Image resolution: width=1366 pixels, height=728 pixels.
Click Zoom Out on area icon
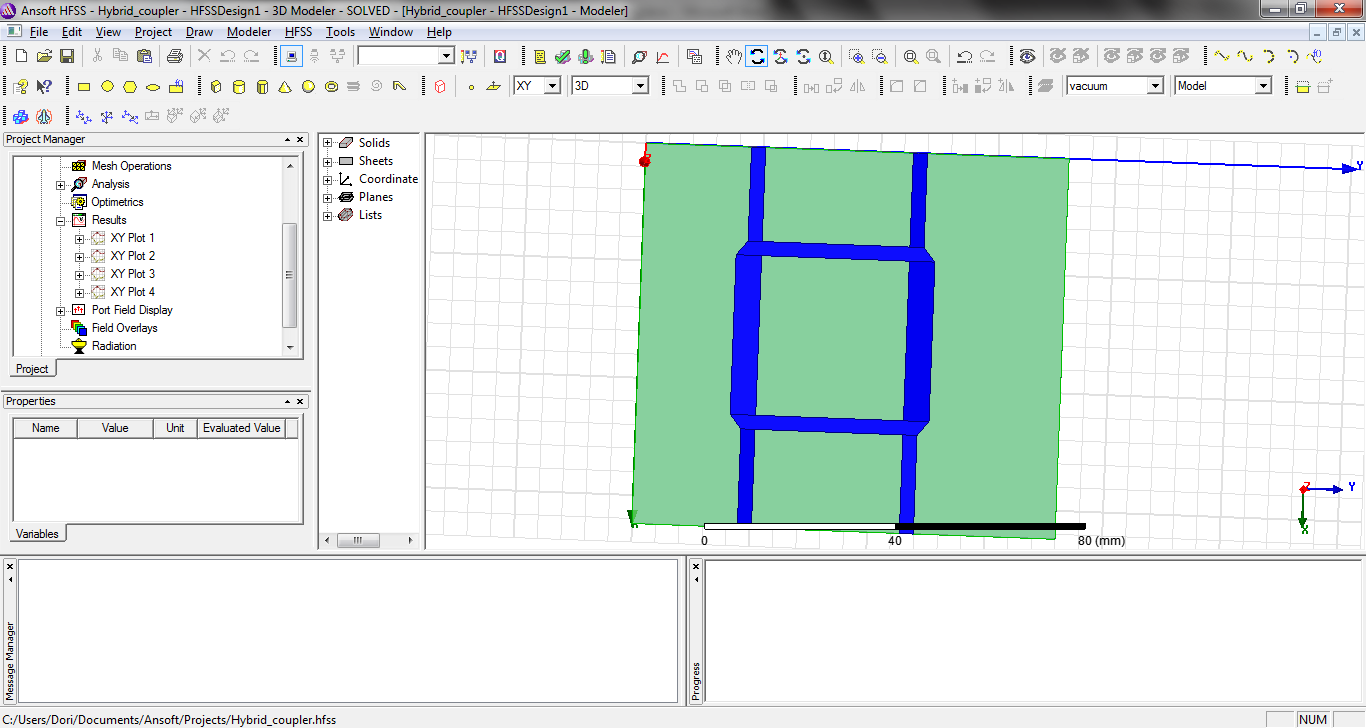[879, 56]
